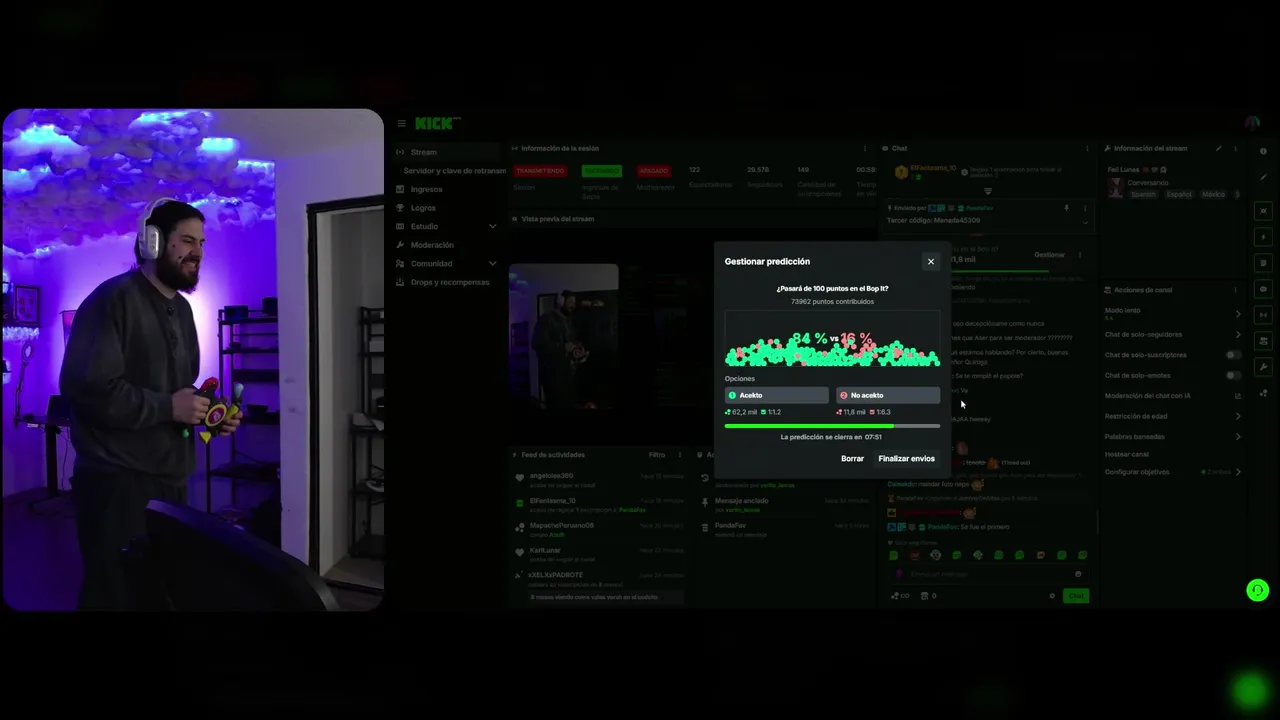Open the Stream sidebar section

(x=447, y=152)
